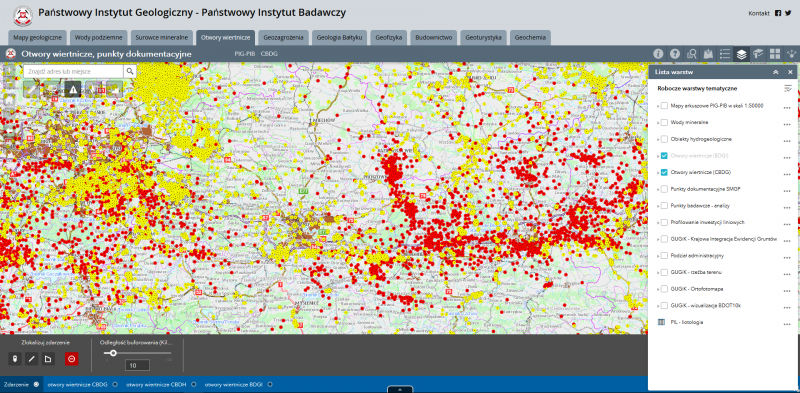This screenshot has height=393, width=800.
Task: Select the line drawing tool
Action: pyautogui.click(x=32, y=359)
